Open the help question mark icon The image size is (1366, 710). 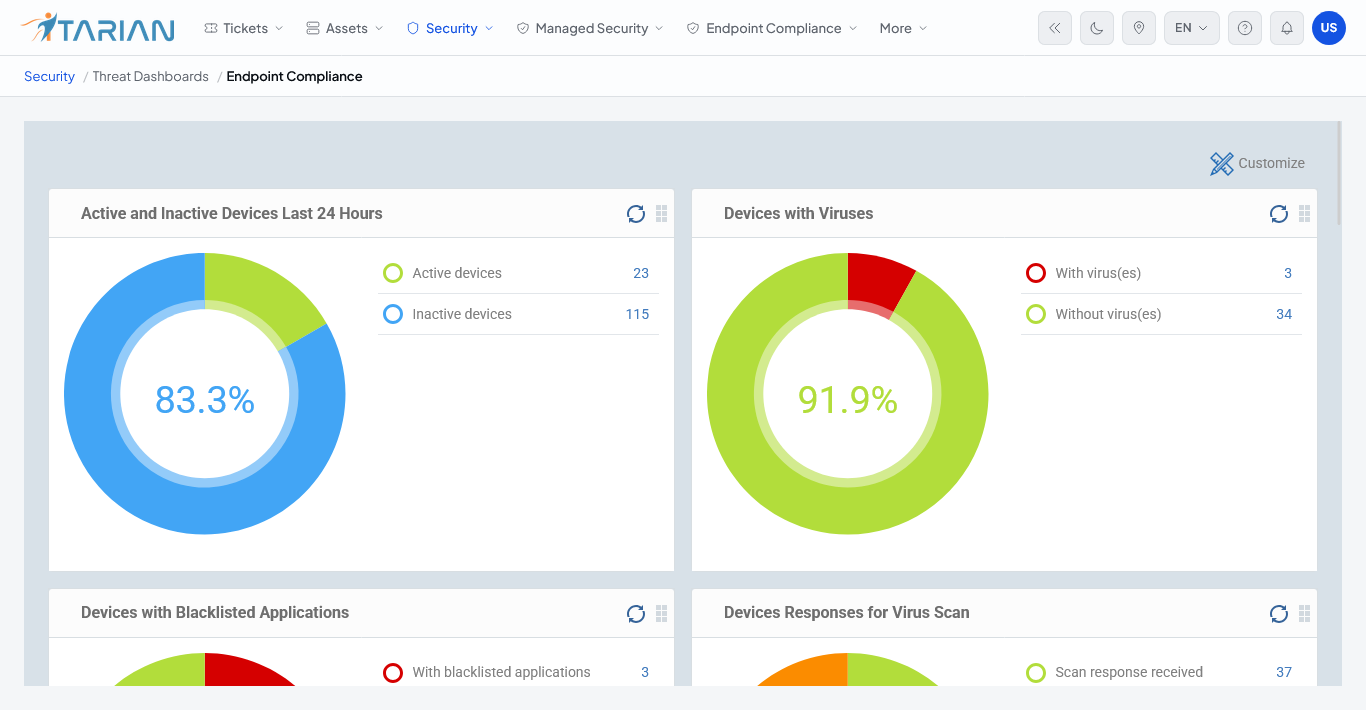tap(1245, 28)
